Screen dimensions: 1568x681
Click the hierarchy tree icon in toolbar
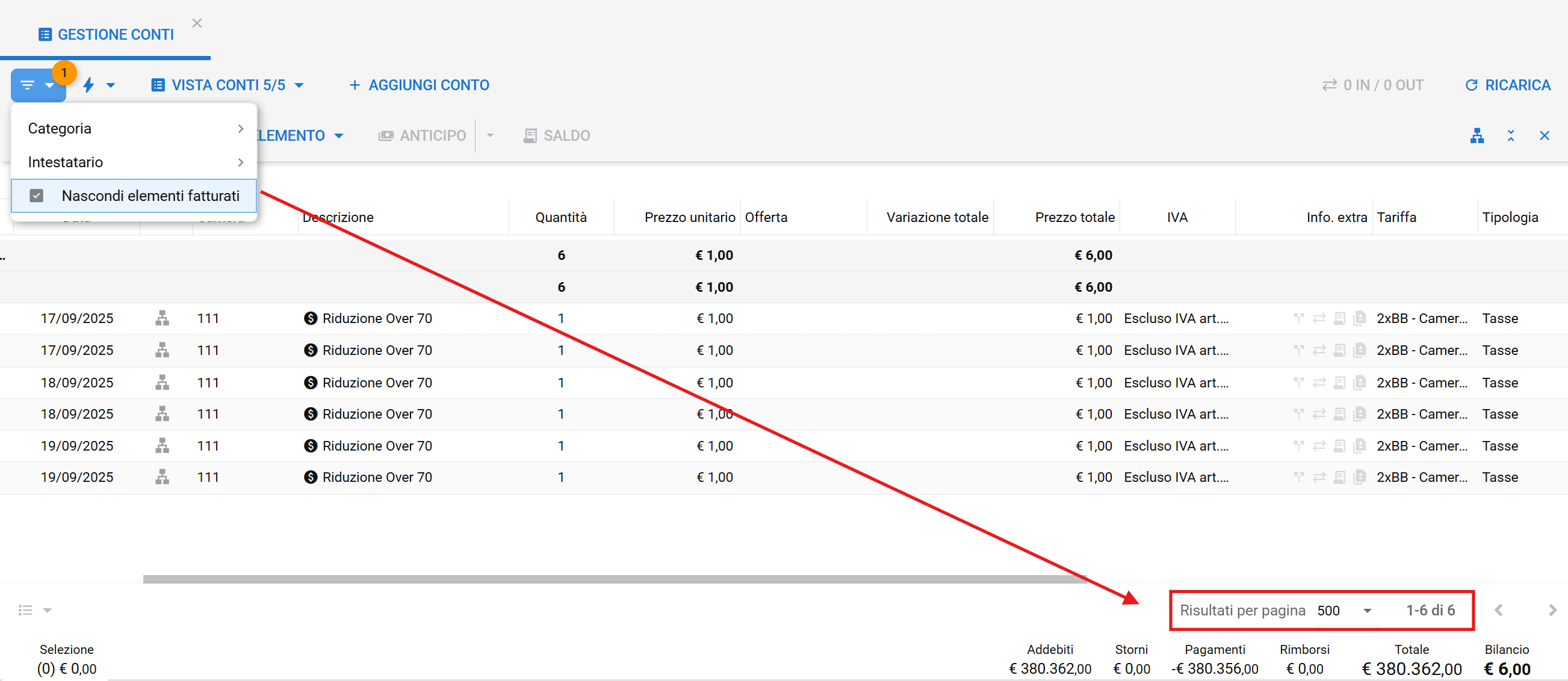[1477, 135]
